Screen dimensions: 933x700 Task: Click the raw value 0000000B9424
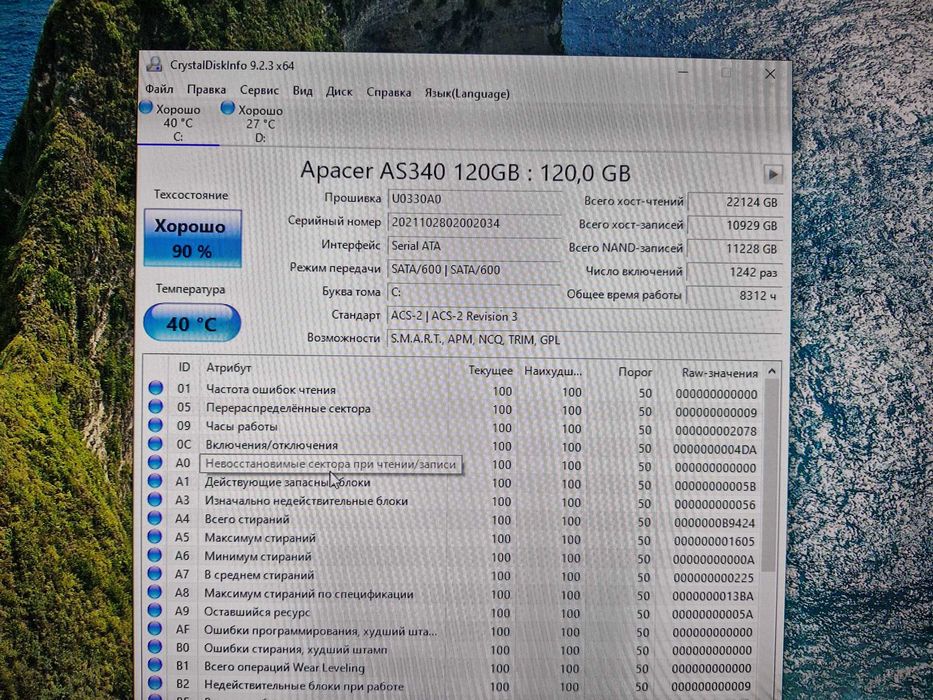(714, 523)
